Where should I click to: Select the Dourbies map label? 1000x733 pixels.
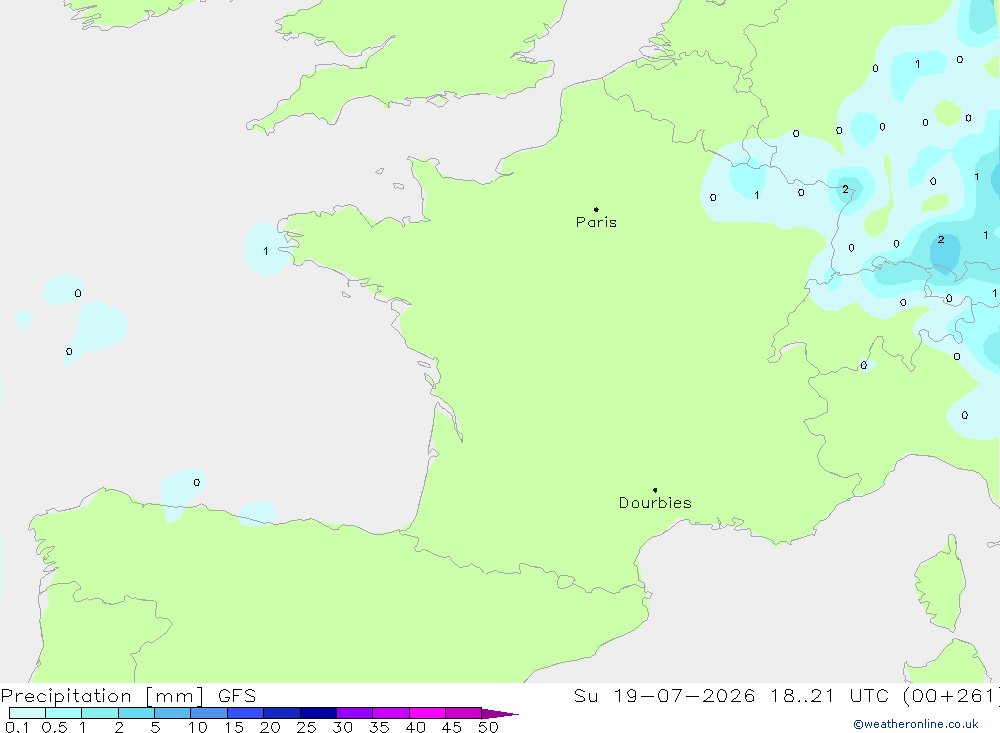(x=655, y=503)
